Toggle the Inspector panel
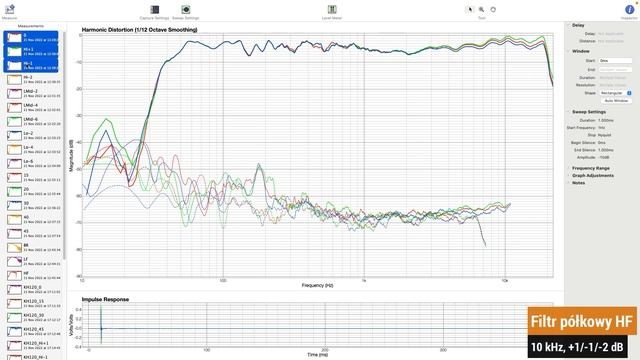The width and height of the screenshot is (640, 360). point(629,11)
